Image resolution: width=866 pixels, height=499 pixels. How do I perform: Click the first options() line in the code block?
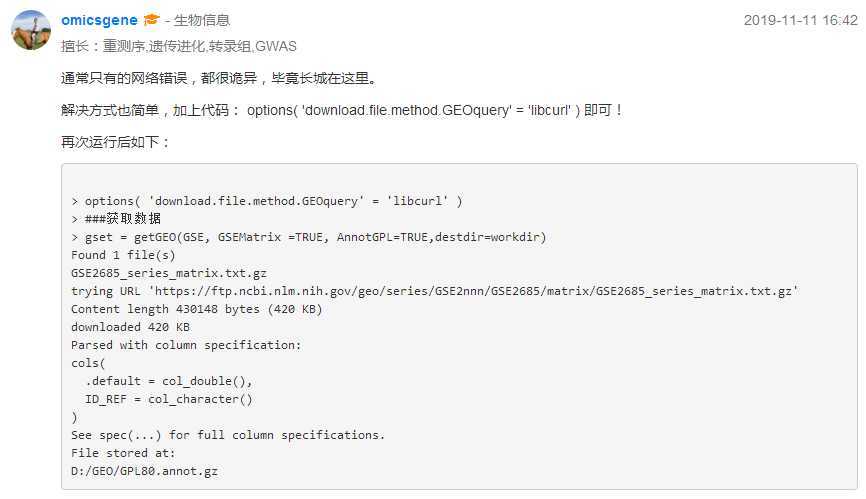(x=267, y=201)
